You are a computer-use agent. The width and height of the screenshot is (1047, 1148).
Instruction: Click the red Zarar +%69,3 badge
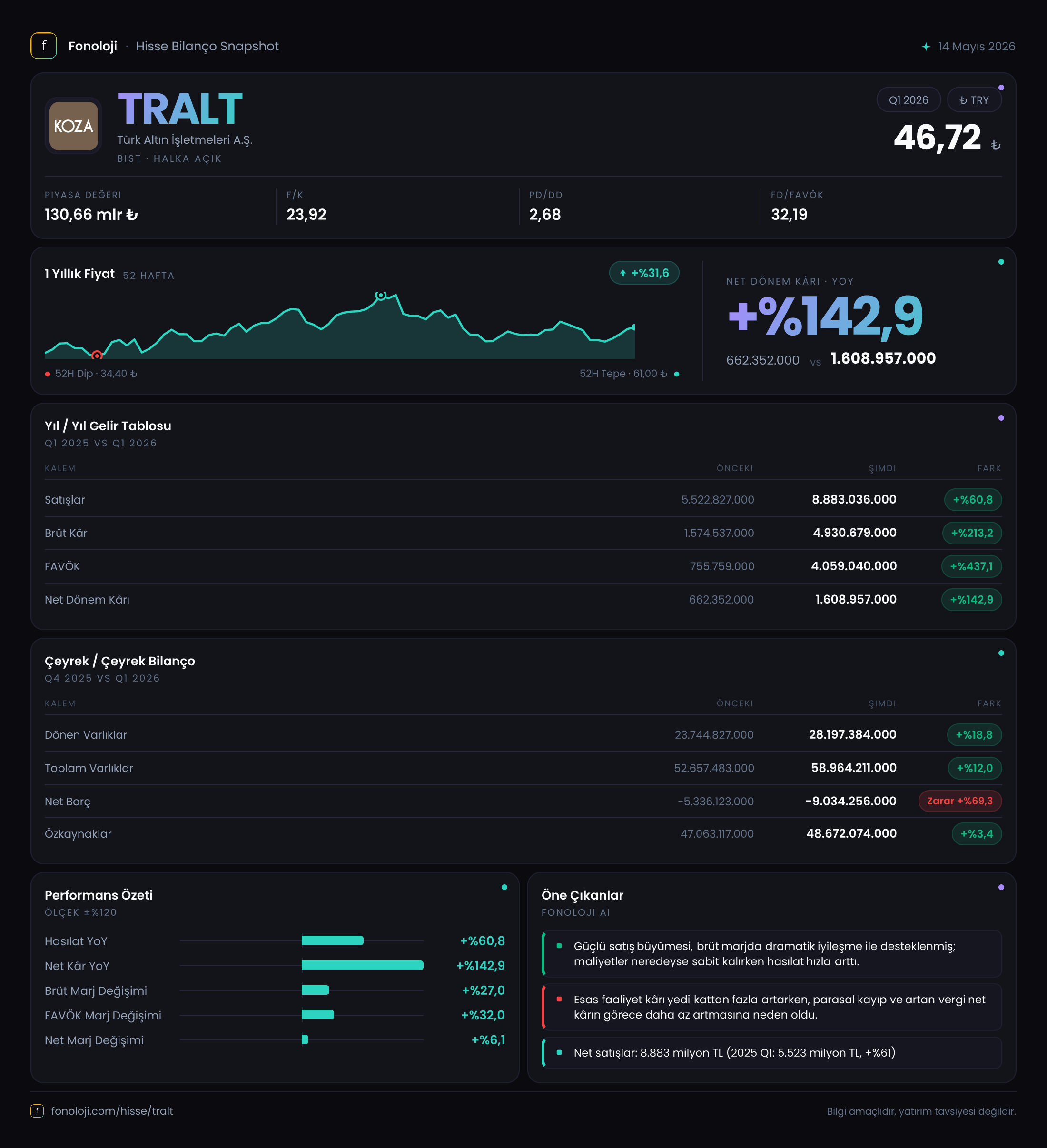[x=960, y=801]
